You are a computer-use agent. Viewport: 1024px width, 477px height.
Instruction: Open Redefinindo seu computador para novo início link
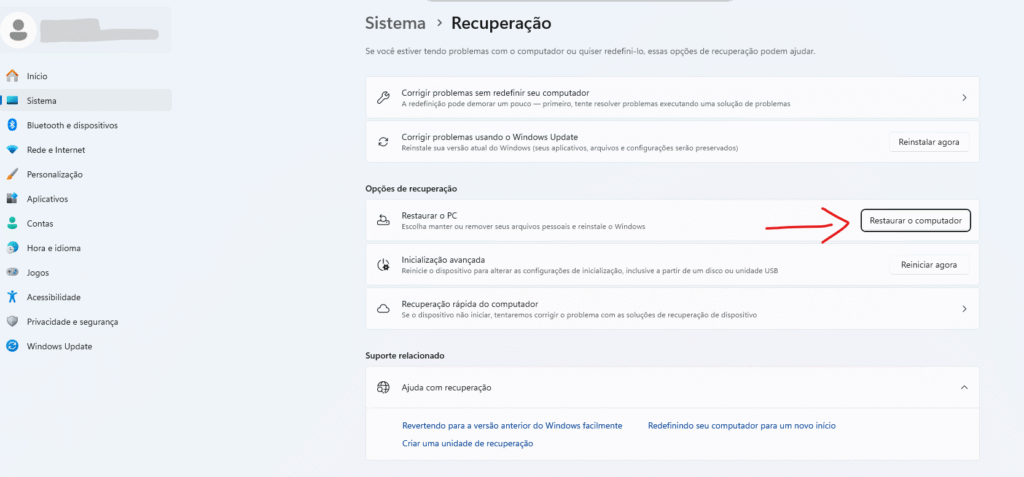[742, 425]
